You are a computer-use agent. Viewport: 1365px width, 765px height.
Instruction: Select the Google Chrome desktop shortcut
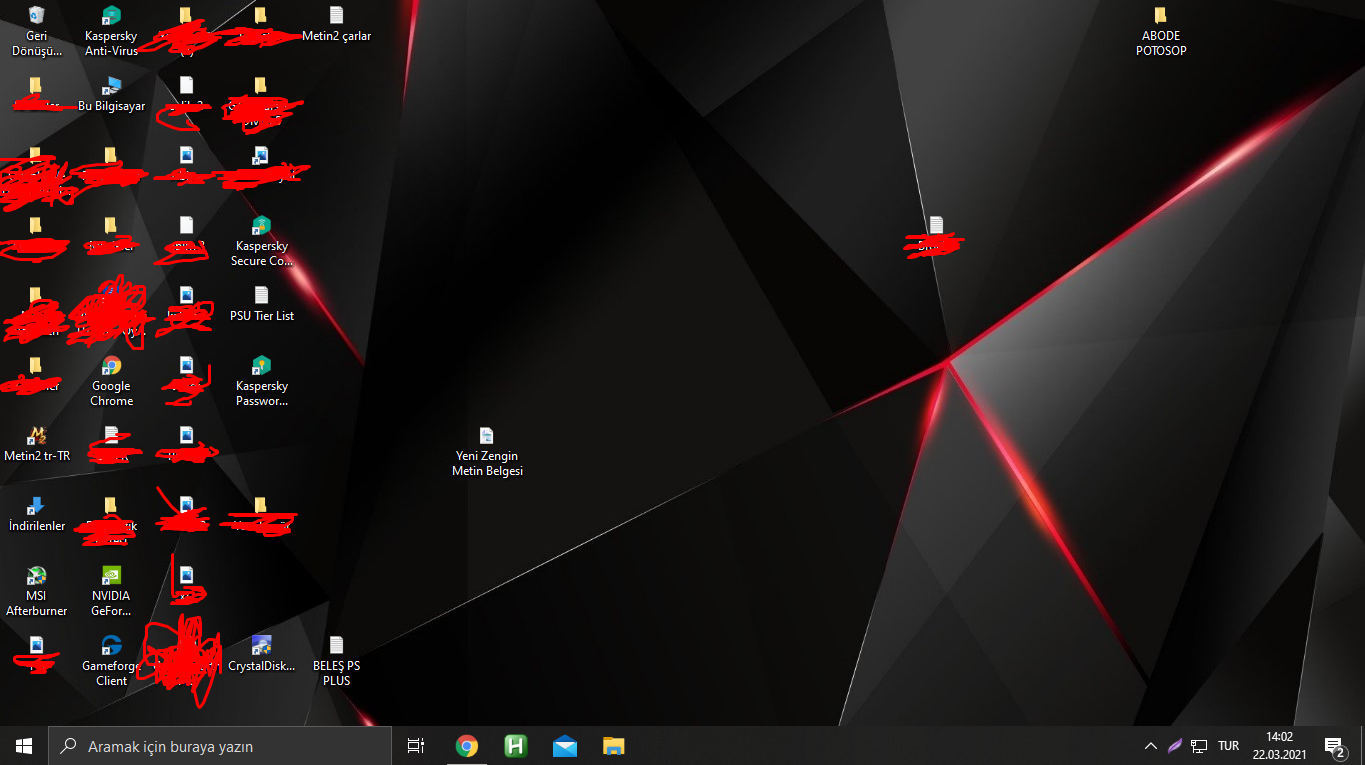click(x=111, y=381)
